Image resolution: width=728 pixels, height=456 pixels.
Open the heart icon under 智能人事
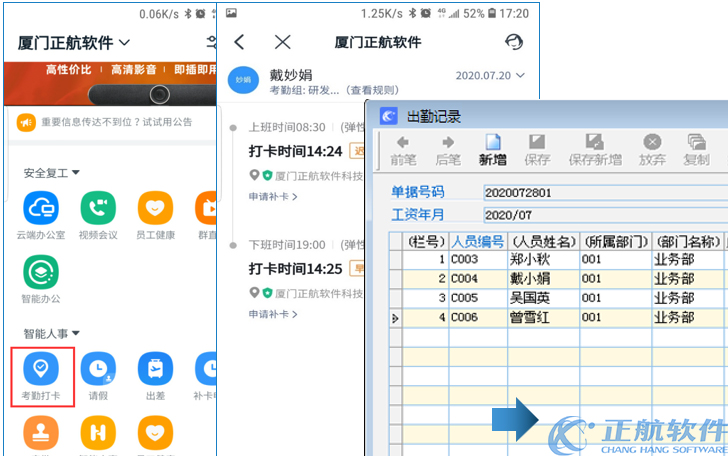pos(155,433)
